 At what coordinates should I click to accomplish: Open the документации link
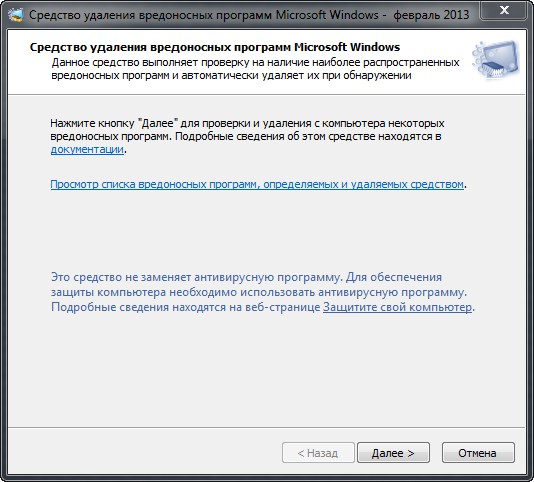coord(87,149)
